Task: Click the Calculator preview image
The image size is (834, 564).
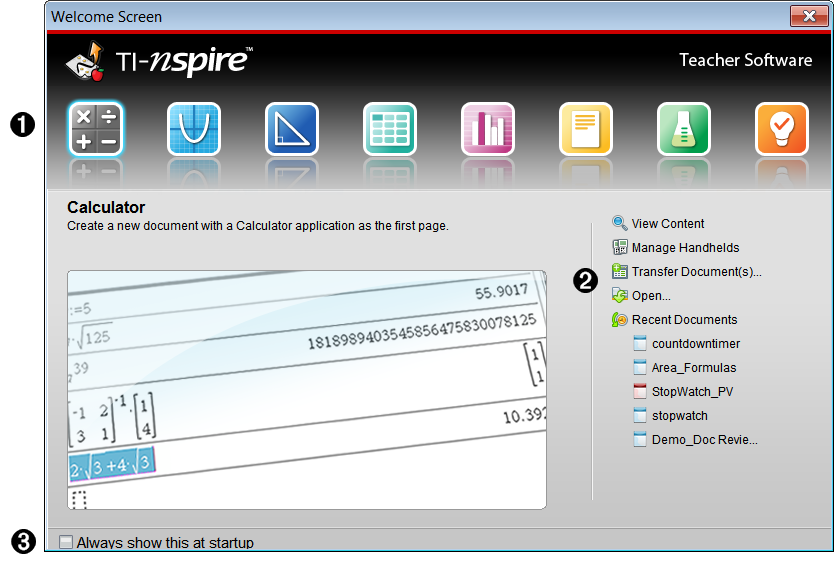Action: click(306, 389)
